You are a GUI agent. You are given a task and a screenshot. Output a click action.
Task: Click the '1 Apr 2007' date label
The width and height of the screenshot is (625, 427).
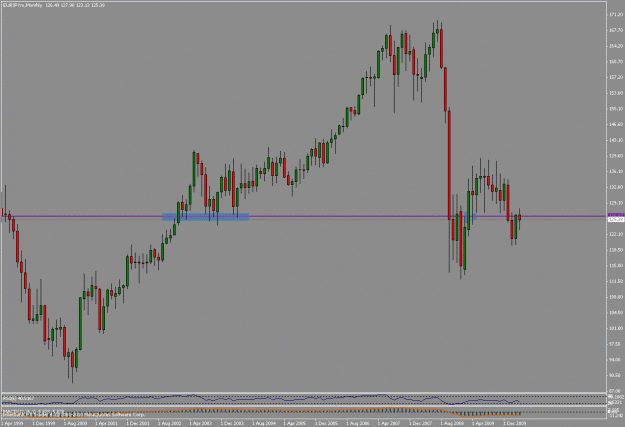[389, 423]
